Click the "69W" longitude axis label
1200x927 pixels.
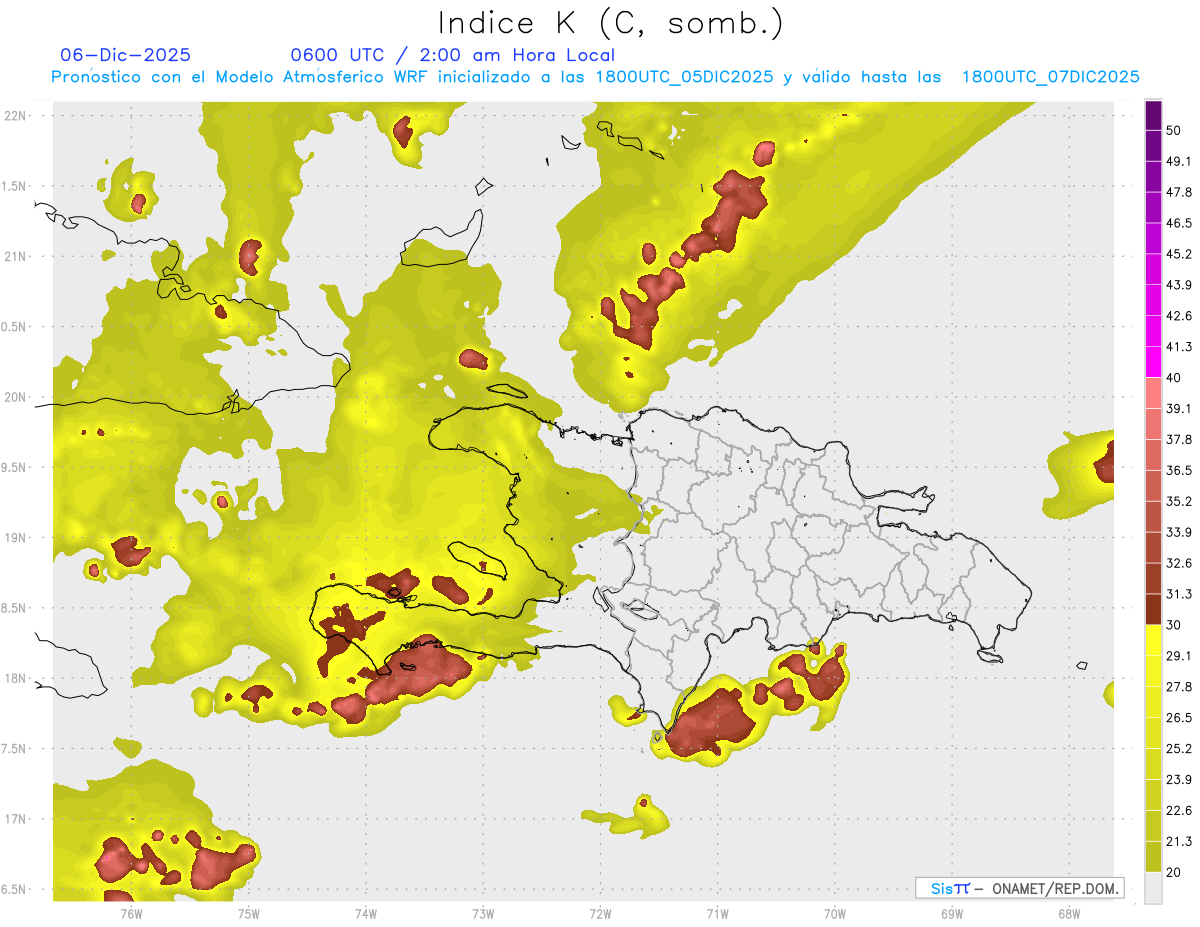pos(951,913)
